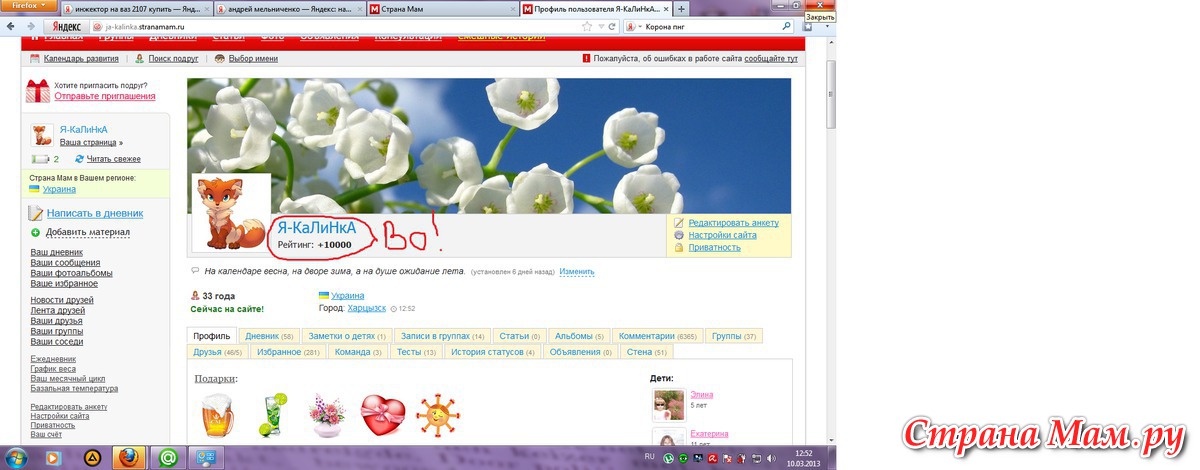Select the 'Тесты (13)' tab
The width and height of the screenshot is (1200, 470).
click(x=417, y=352)
